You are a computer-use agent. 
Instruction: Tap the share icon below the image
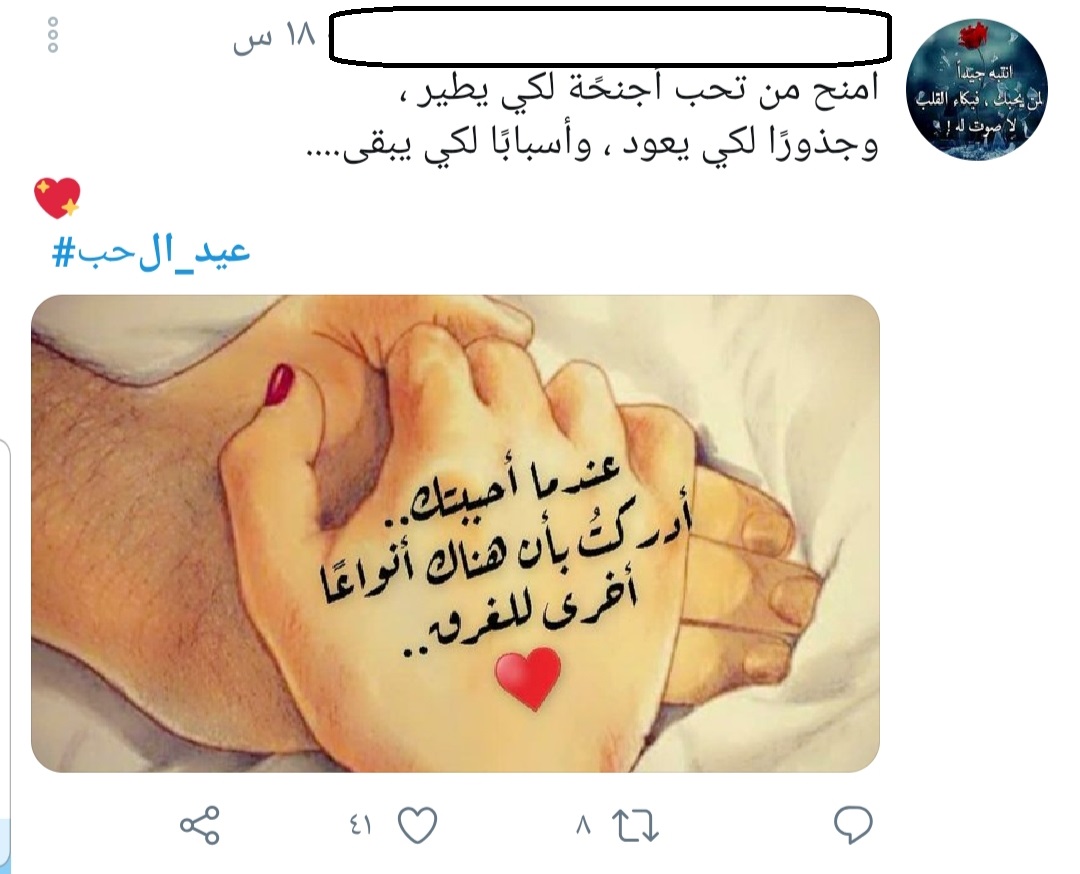click(200, 824)
